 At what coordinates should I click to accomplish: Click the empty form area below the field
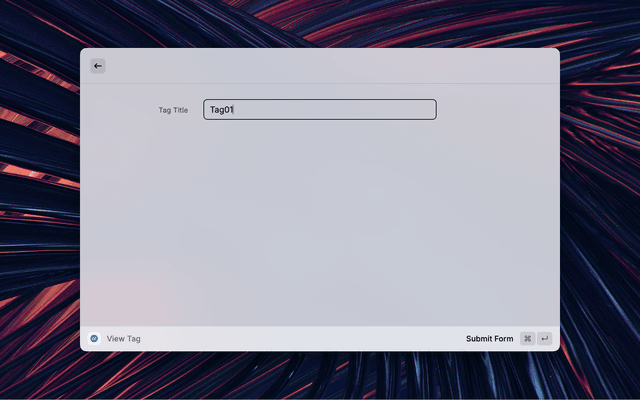point(320,220)
